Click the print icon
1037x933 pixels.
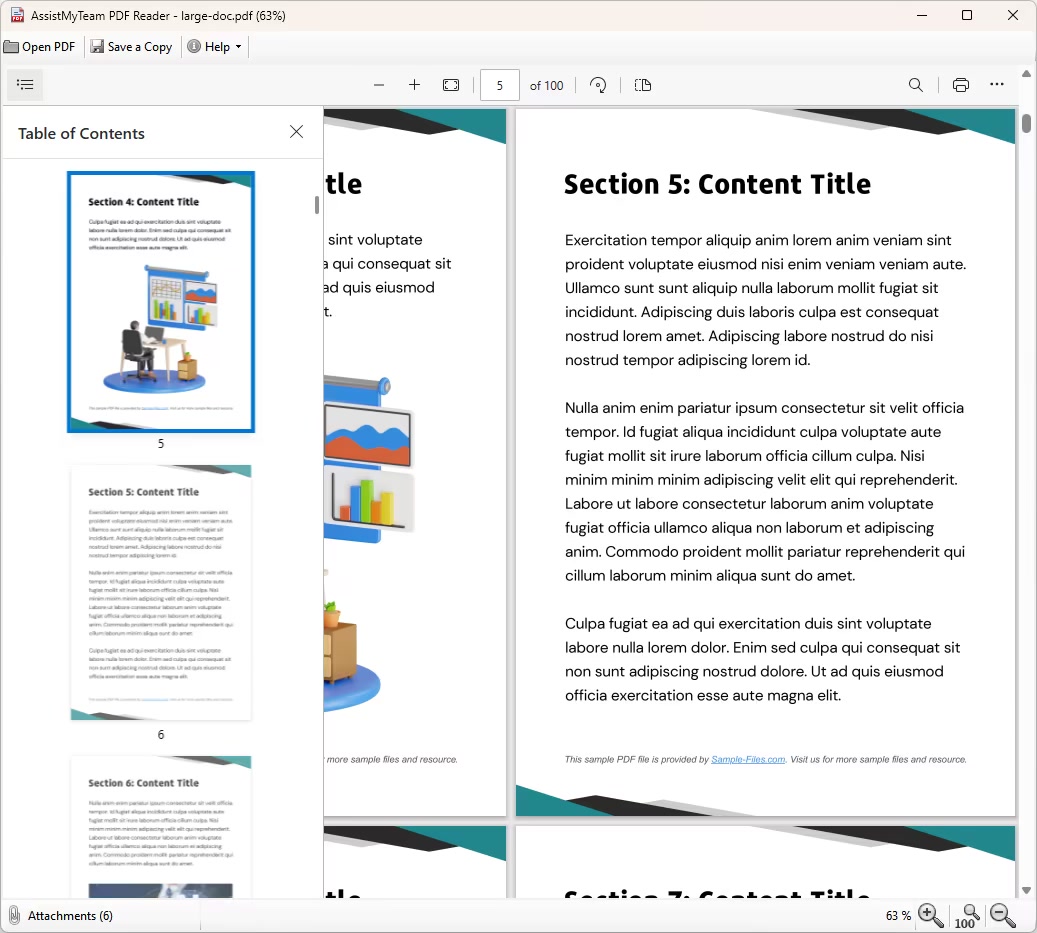[960, 85]
